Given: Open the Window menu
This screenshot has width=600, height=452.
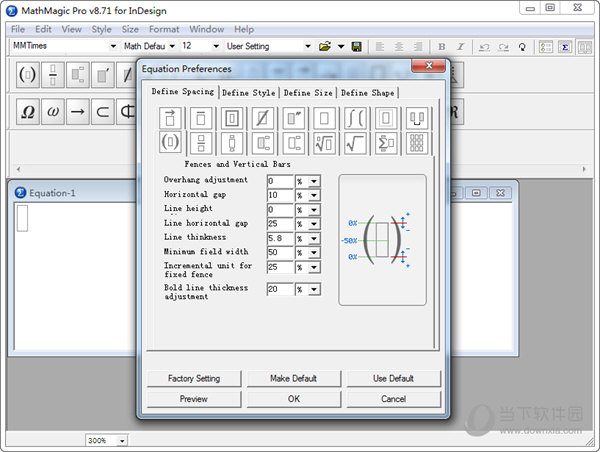Looking at the screenshot, I should 207,29.
